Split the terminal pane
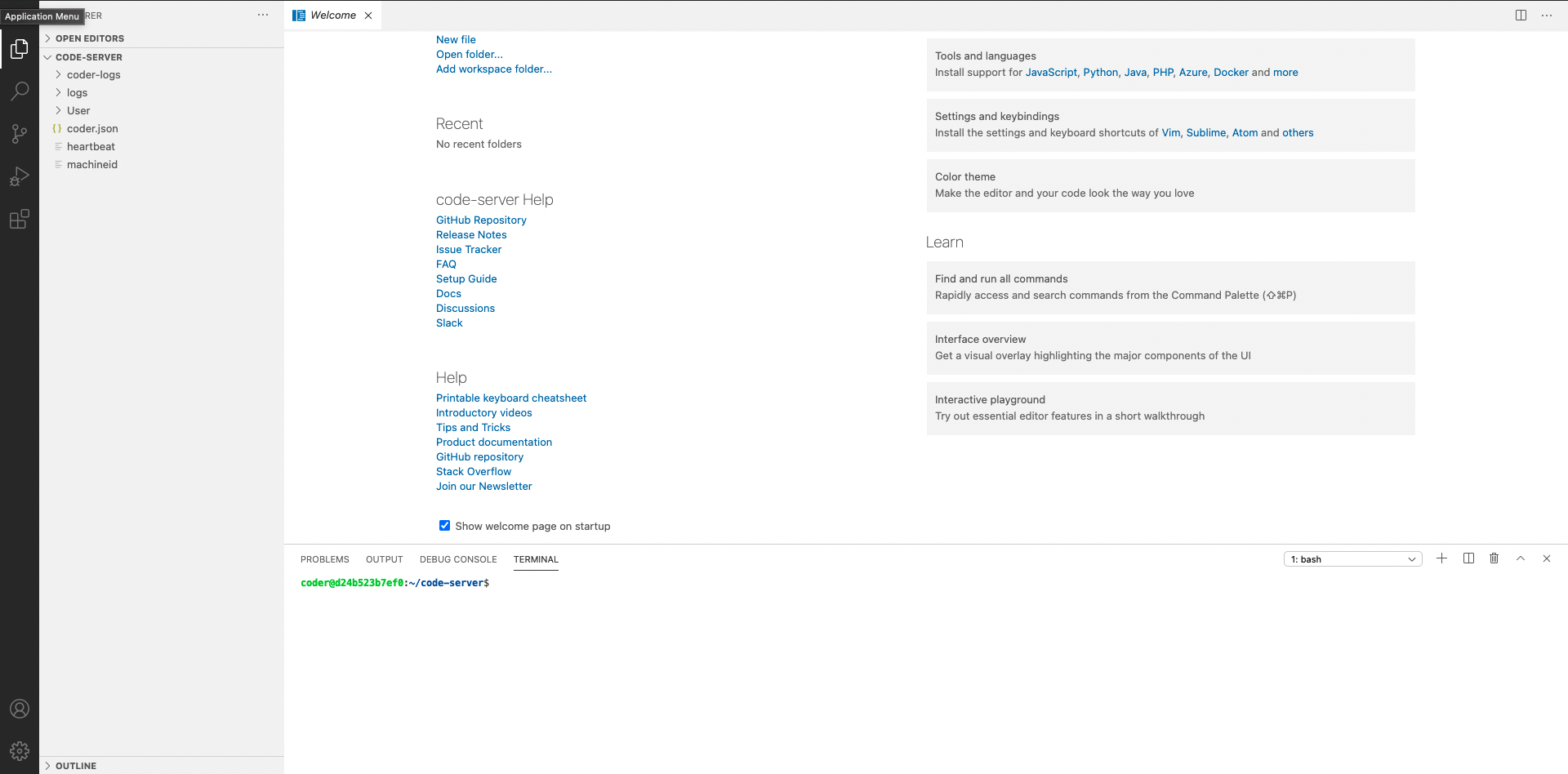Viewport: 1568px width, 774px height. [x=1468, y=558]
